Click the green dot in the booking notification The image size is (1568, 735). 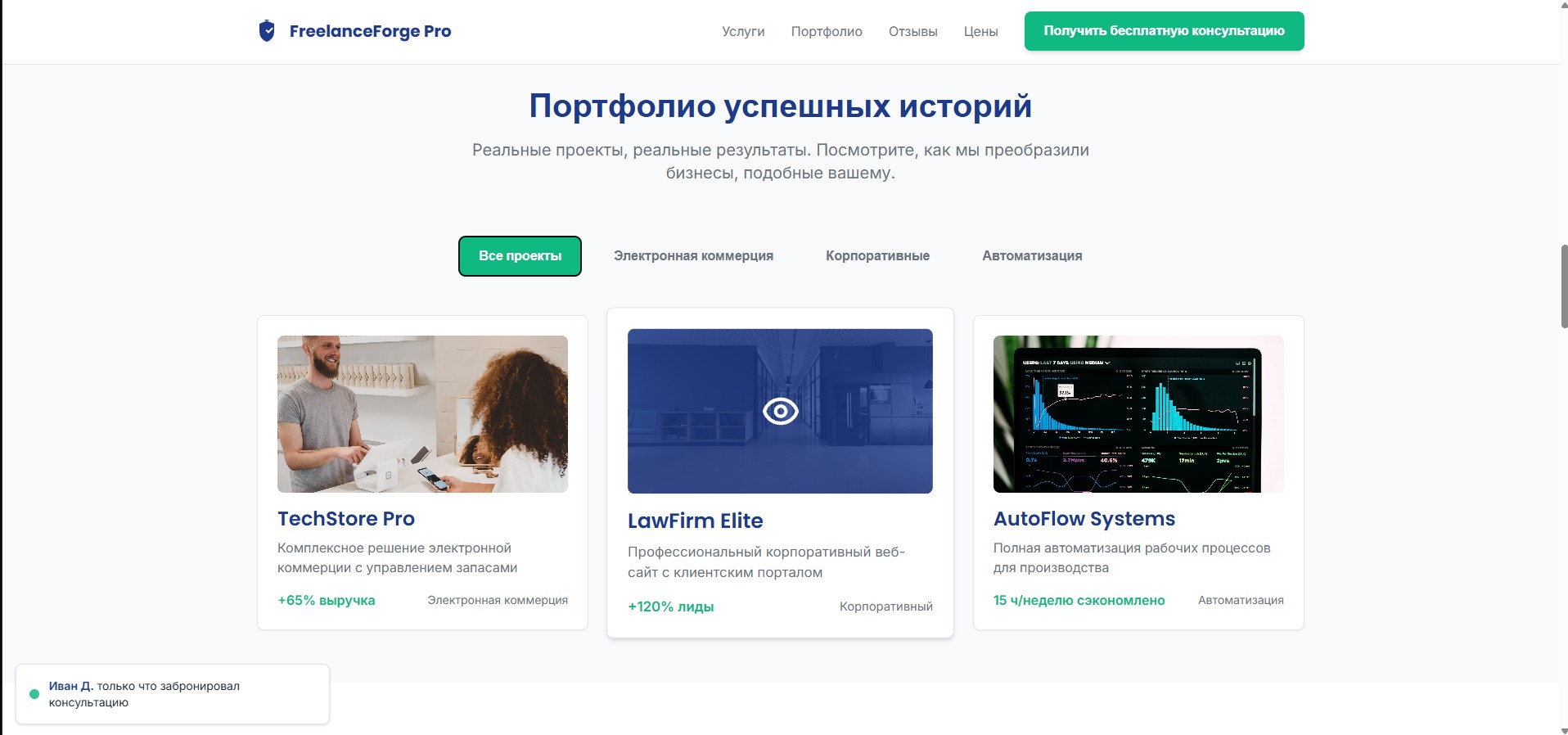(34, 694)
